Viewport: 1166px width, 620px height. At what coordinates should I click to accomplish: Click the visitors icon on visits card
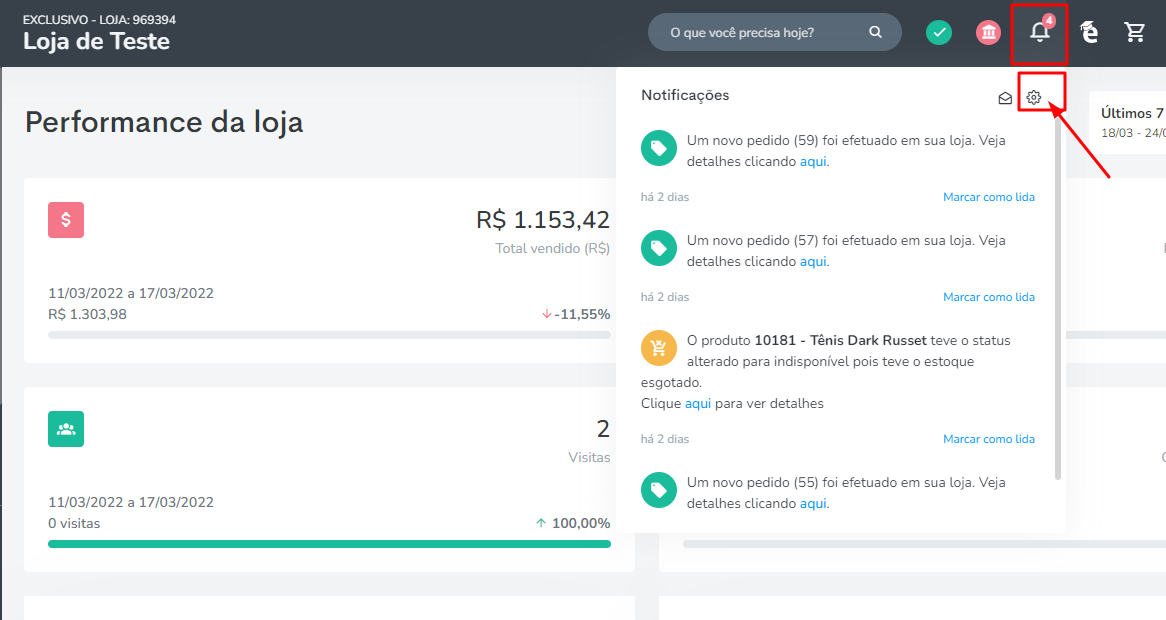pos(65,428)
